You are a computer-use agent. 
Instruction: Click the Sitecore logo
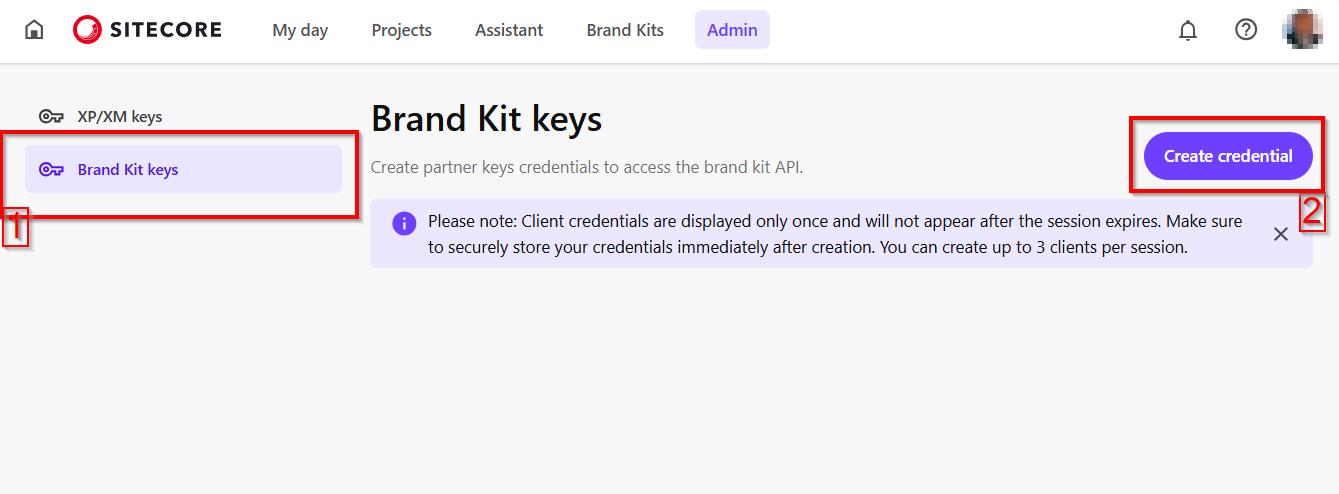click(147, 30)
